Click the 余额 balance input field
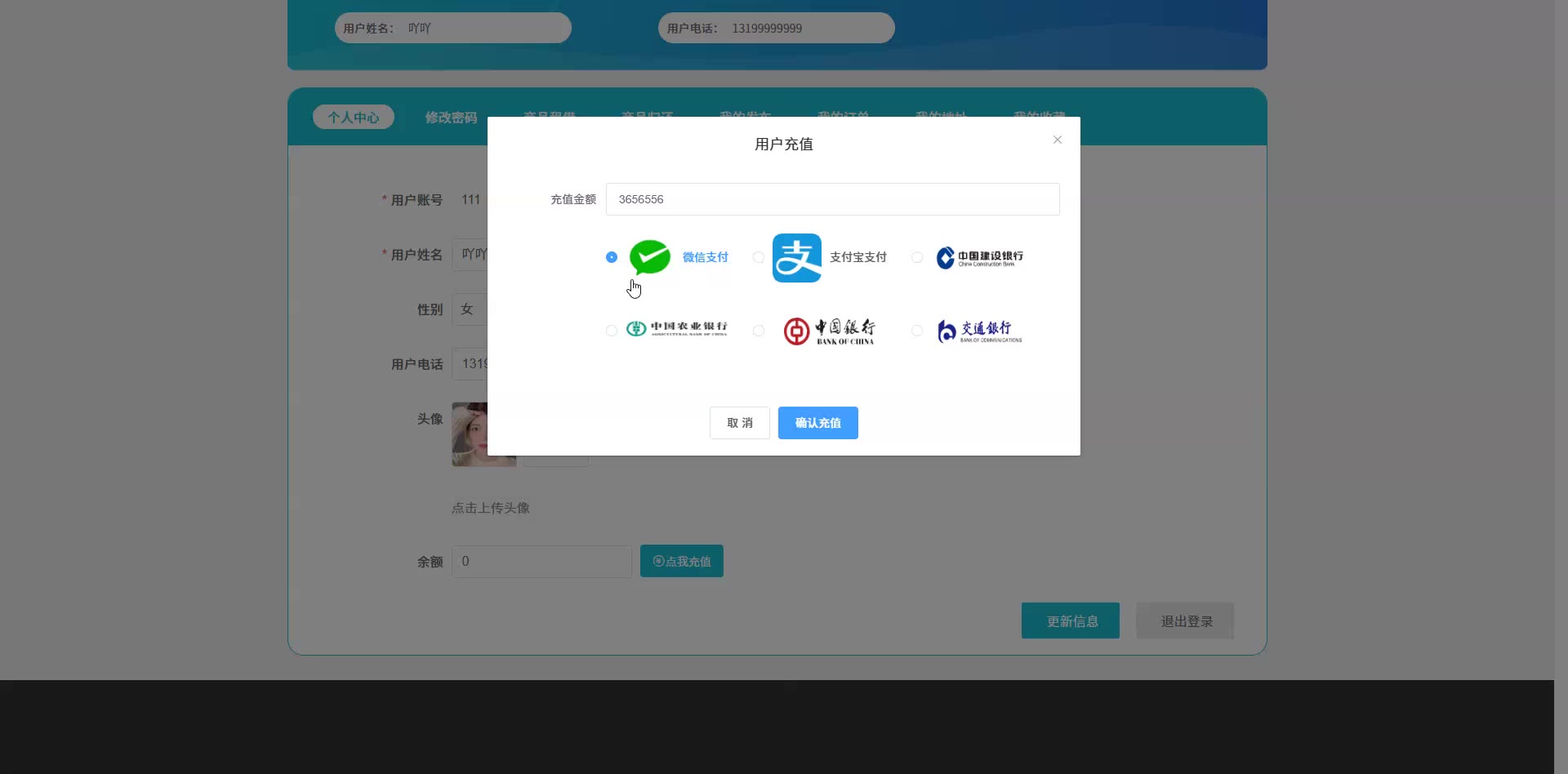Image resolution: width=1568 pixels, height=774 pixels. point(542,561)
